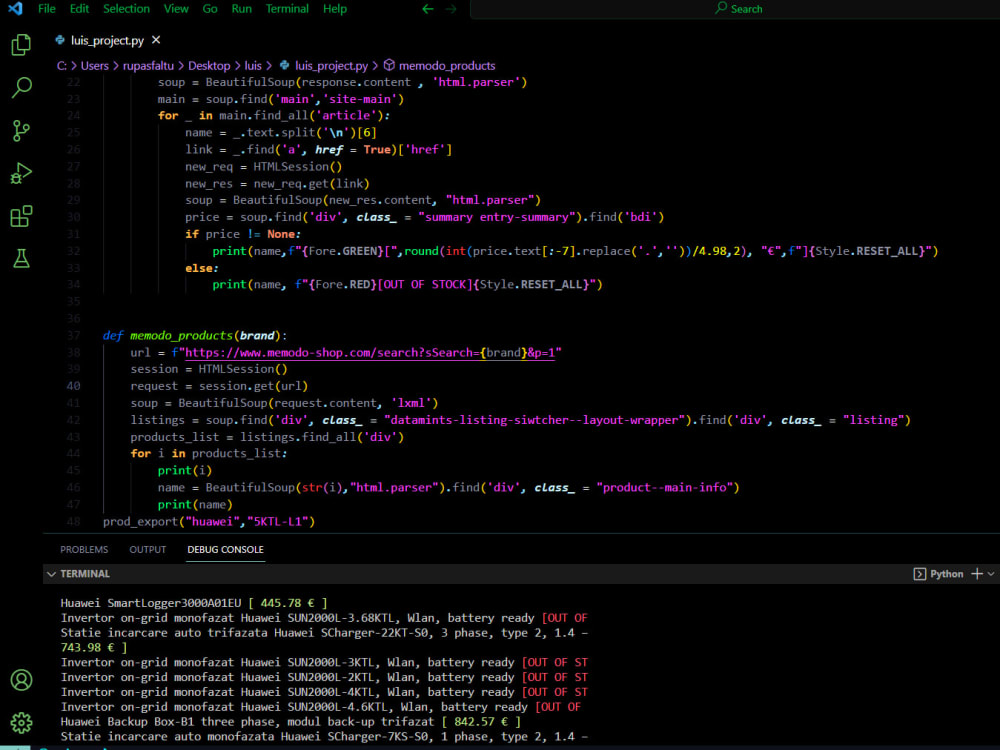Click the VS Code logo icon
The height and width of the screenshot is (750, 1000).
pos(15,8)
